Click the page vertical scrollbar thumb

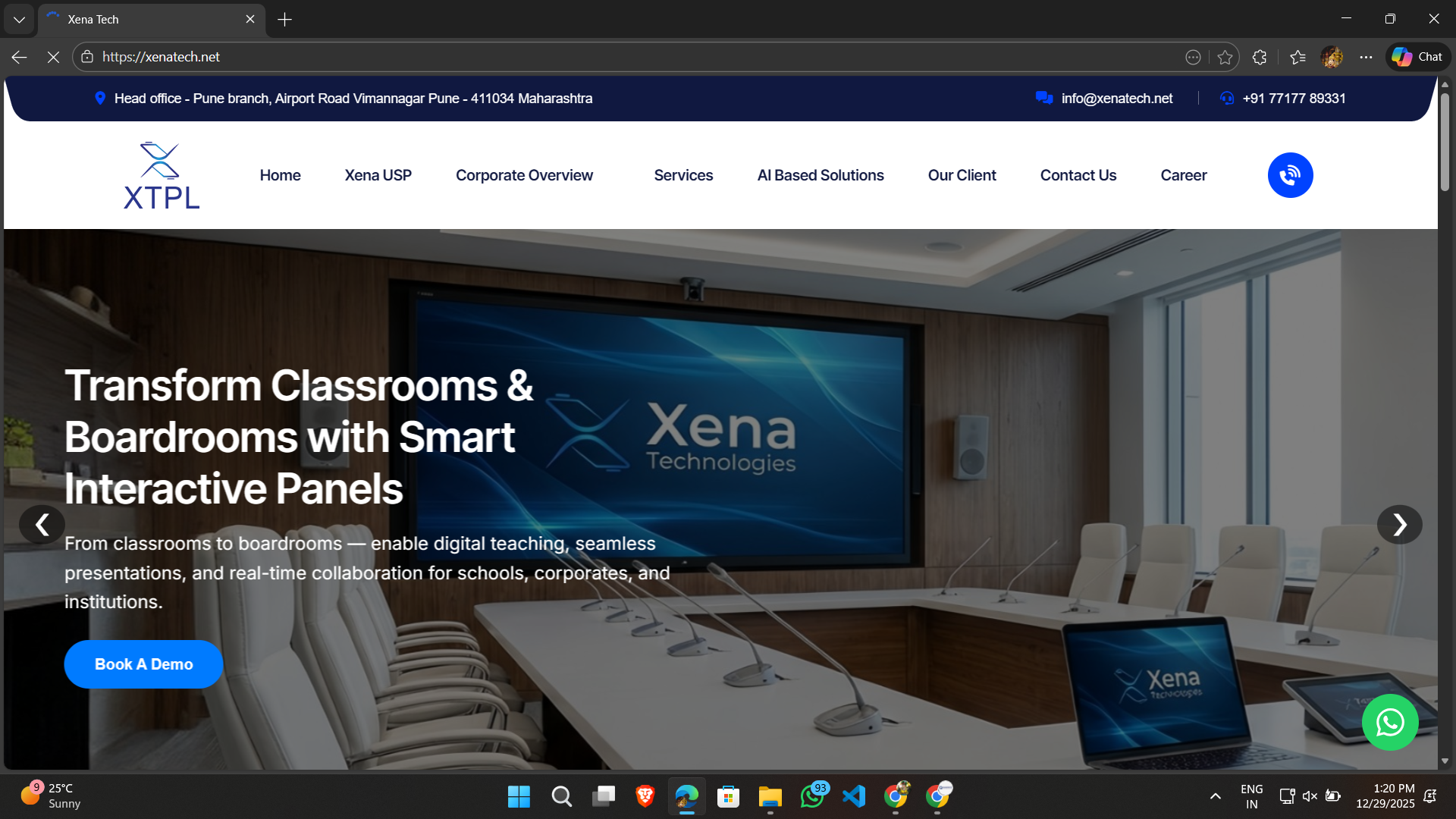(1445, 141)
